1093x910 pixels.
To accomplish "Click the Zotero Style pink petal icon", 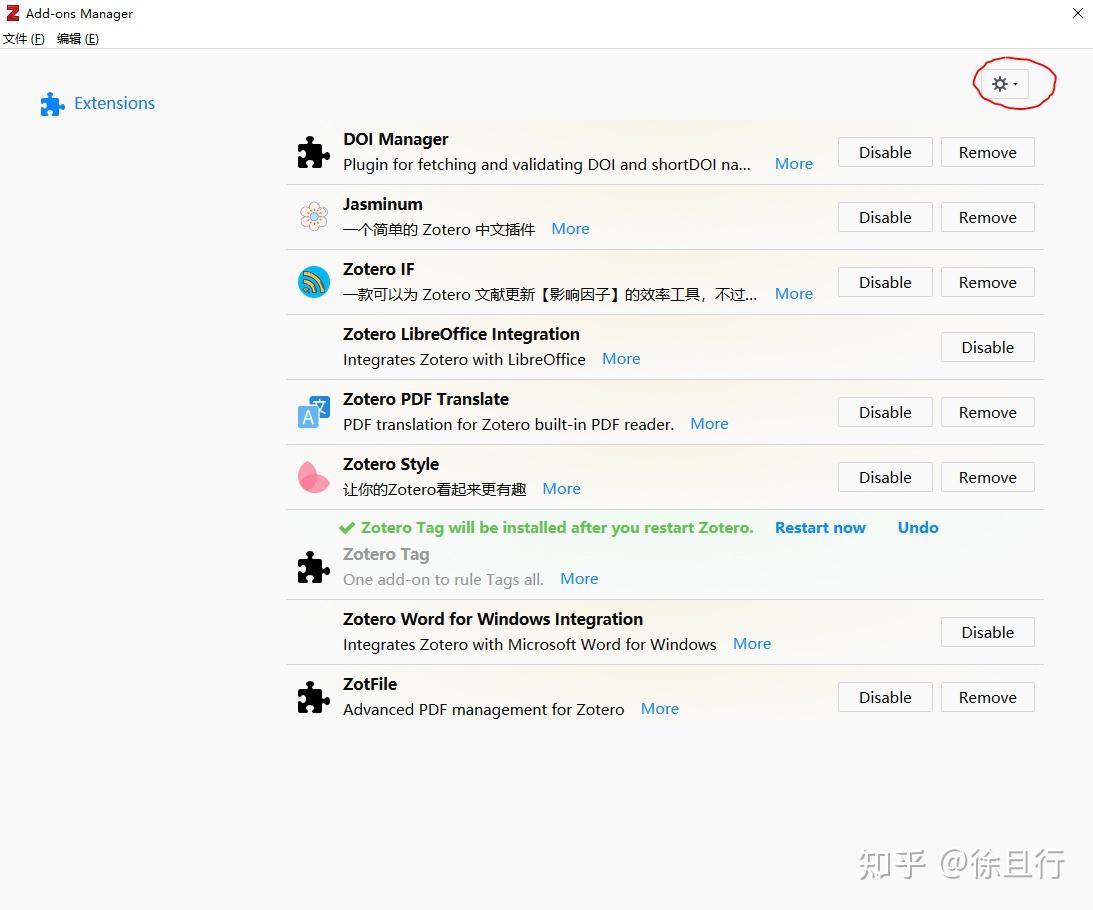I will click(x=313, y=477).
